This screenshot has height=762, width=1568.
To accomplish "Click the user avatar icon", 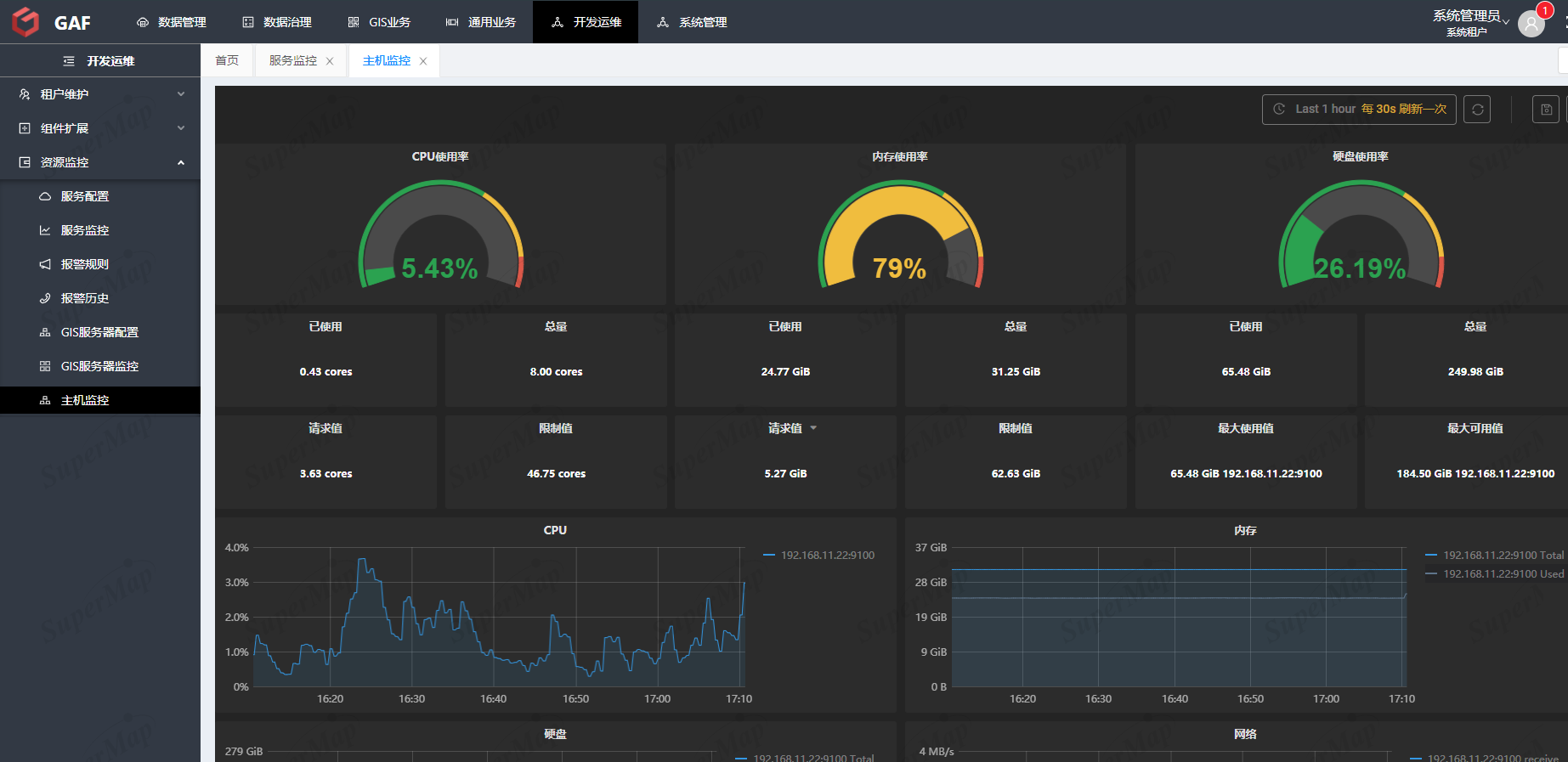I will [1531, 24].
